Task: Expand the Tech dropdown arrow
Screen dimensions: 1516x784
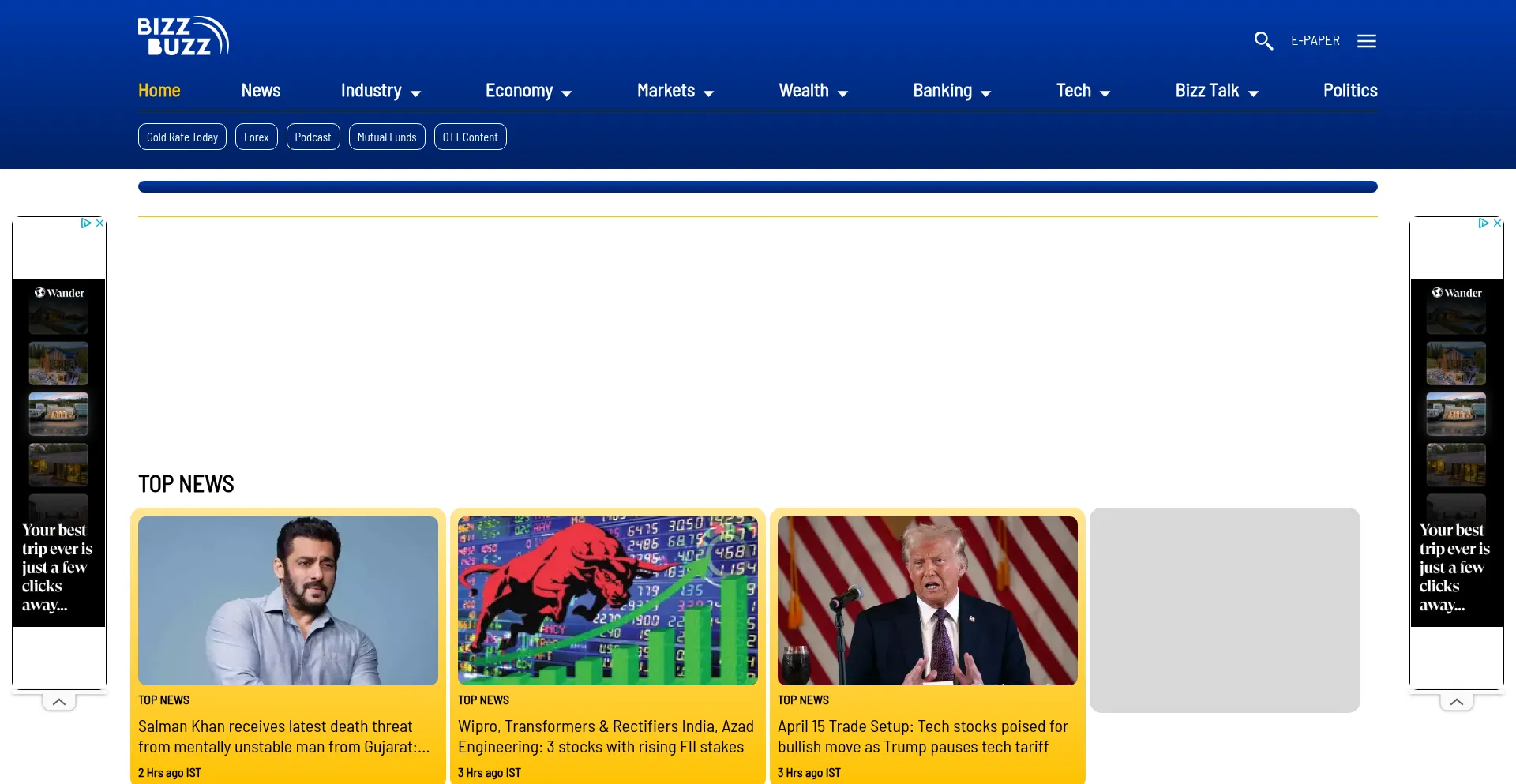Action: 1105,94
